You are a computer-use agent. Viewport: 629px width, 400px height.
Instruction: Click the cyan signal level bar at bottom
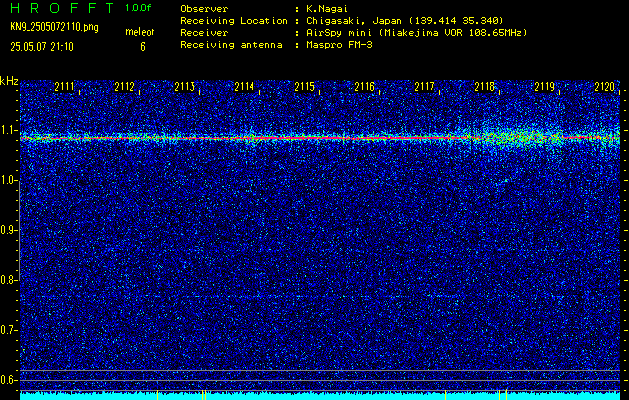pos(320,396)
